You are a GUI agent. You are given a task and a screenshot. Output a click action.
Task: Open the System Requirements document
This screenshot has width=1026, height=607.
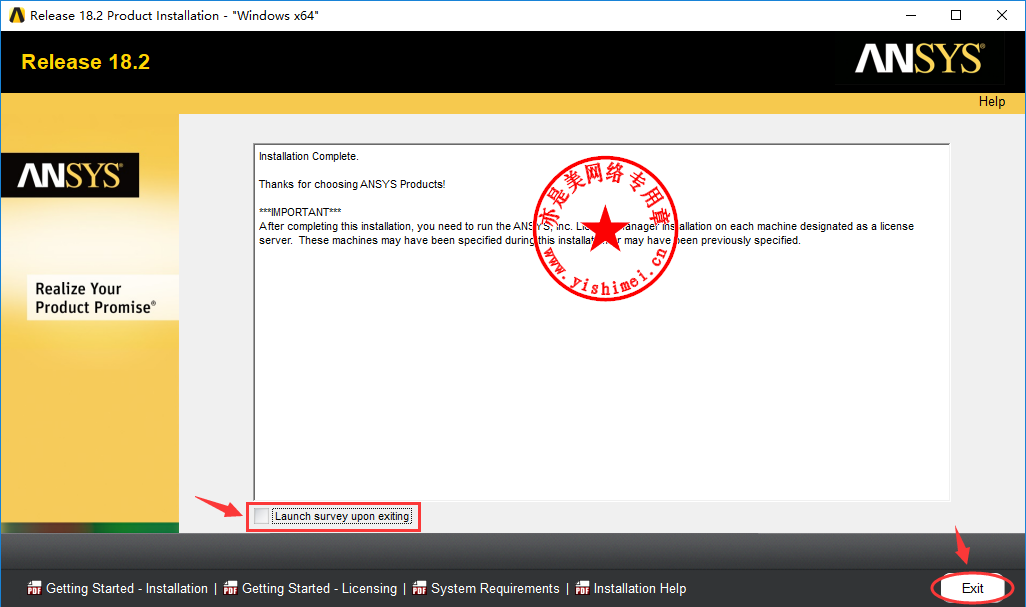(x=495, y=588)
